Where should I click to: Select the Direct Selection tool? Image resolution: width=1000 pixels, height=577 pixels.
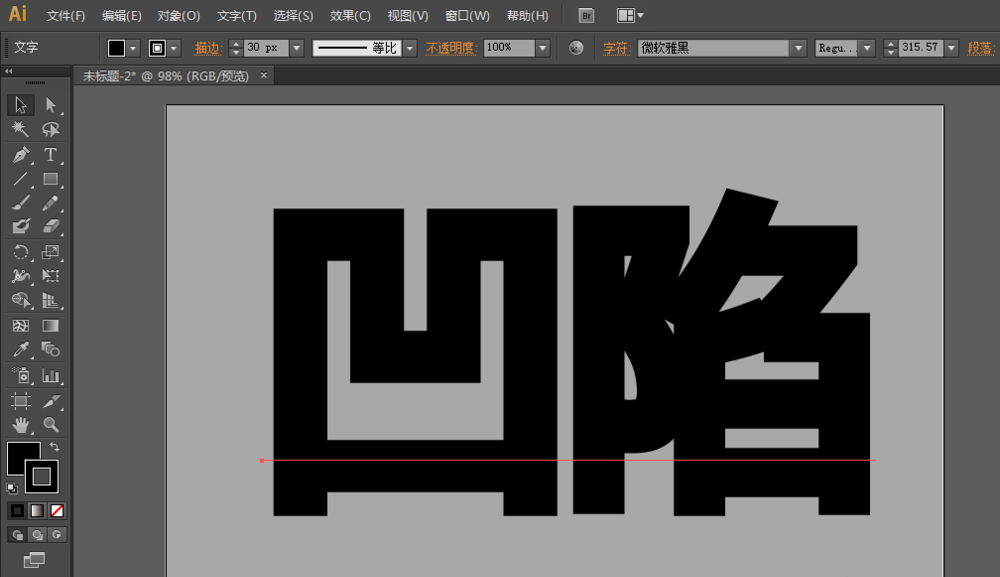50,105
